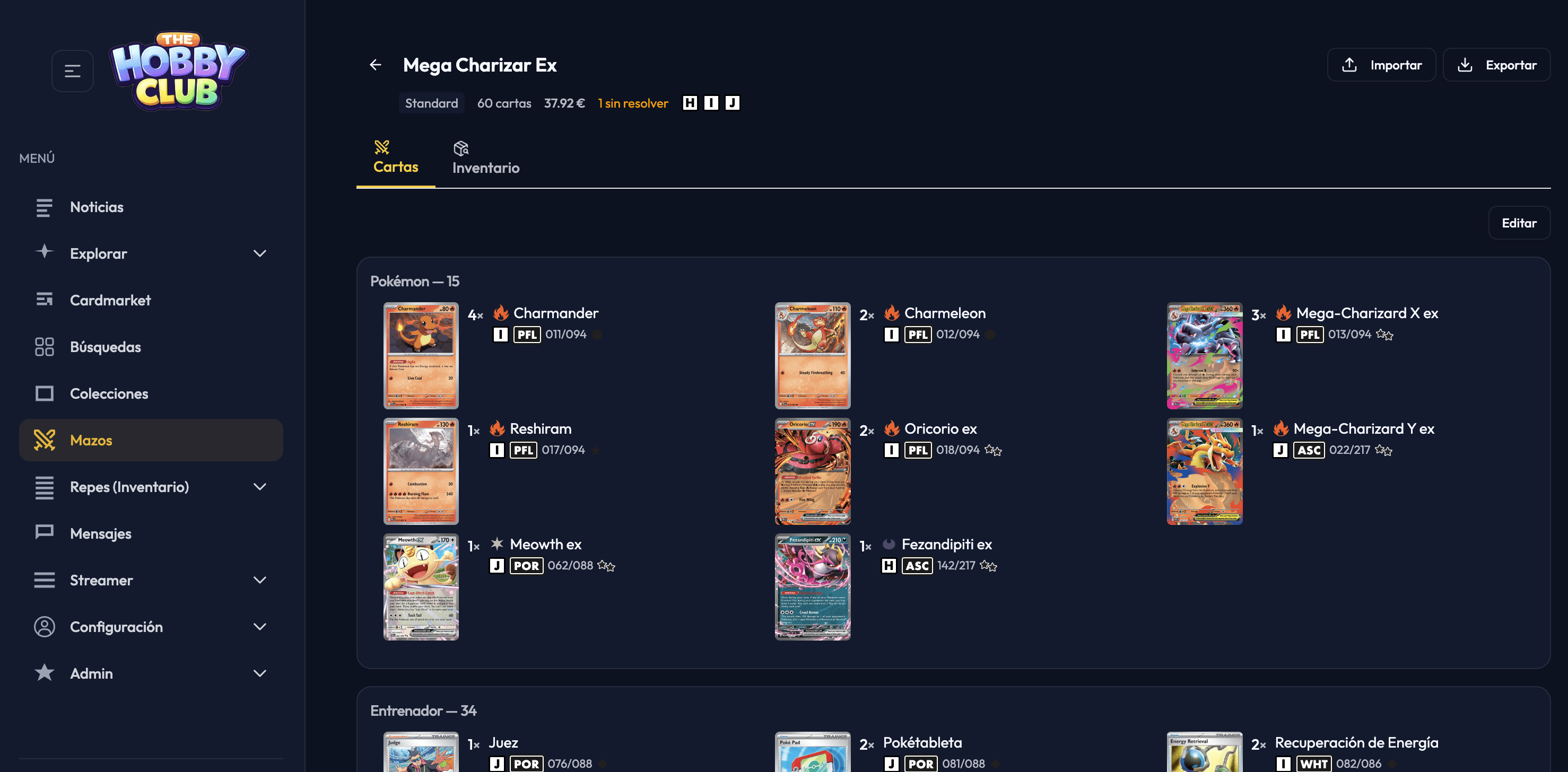Open Colecciones from the menu
1568x772 pixels.
coord(151,393)
